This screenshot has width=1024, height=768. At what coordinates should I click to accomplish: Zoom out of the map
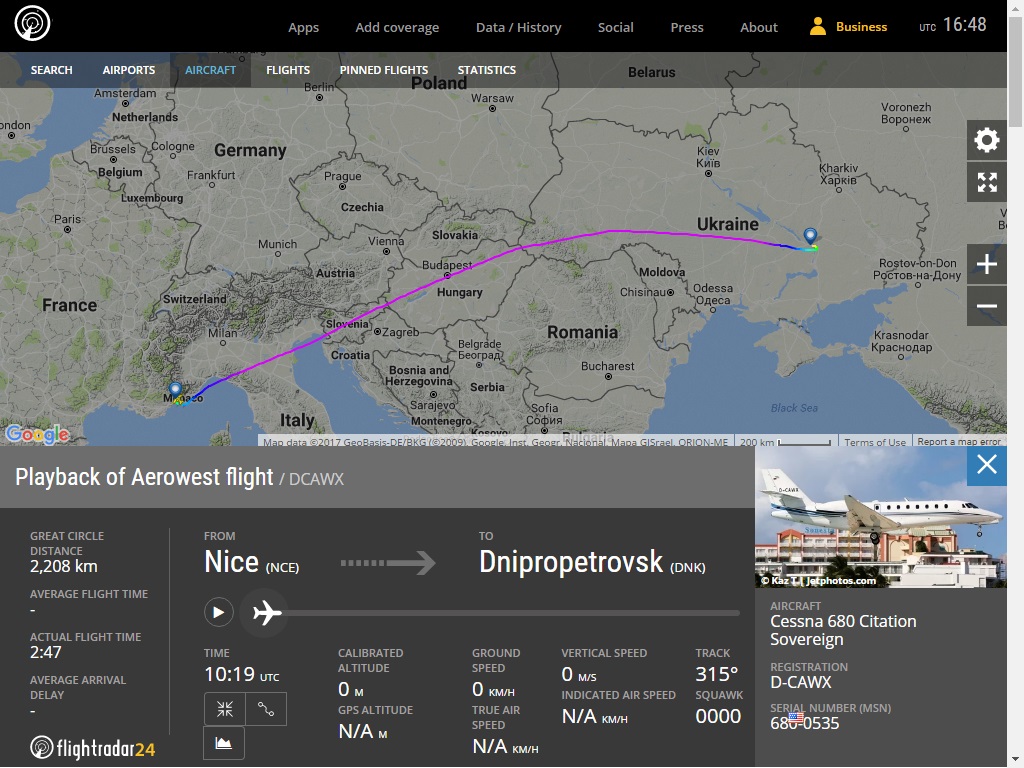[x=986, y=306]
